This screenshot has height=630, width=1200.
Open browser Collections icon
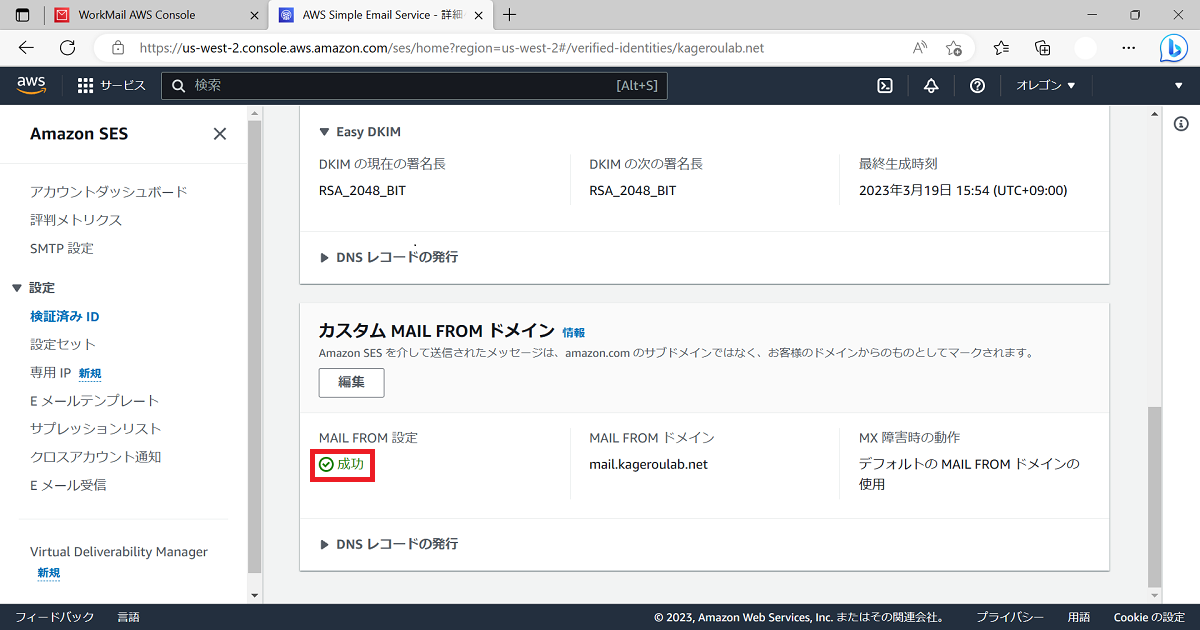tap(1042, 47)
